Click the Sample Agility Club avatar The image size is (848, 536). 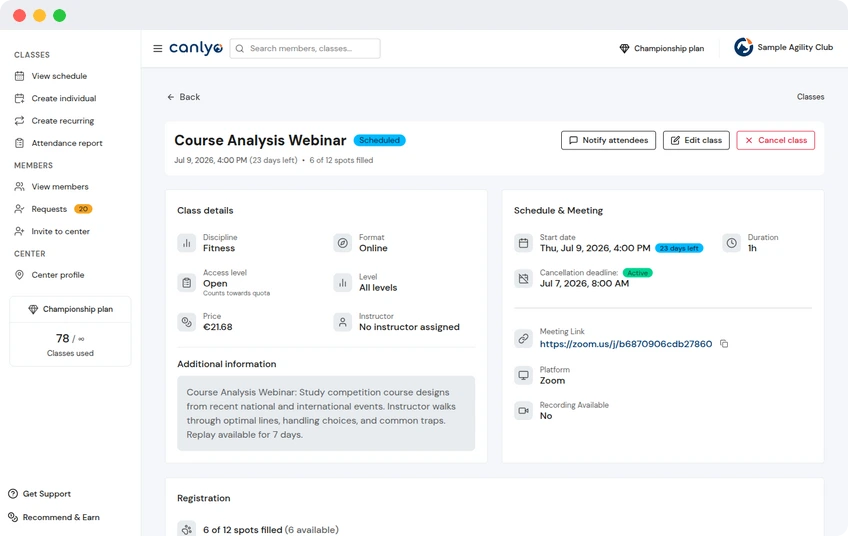(743, 47)
